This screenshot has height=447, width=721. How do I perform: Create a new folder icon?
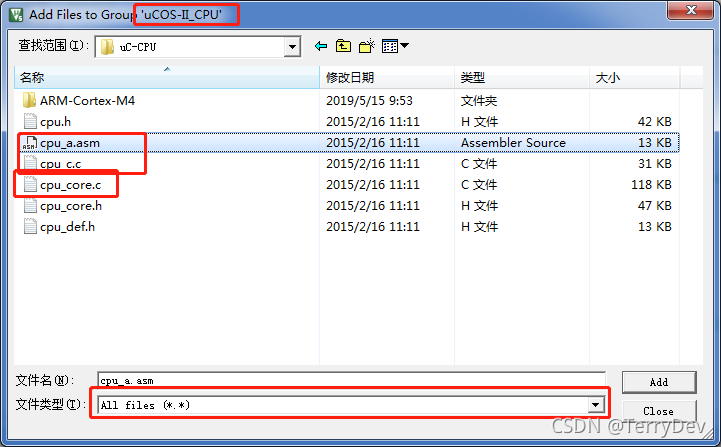tap(366, 46)
